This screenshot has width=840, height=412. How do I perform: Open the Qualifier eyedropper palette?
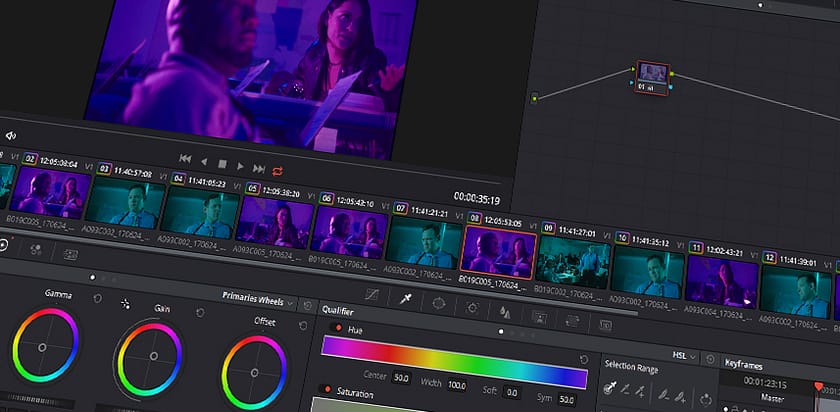click(405, 299)
